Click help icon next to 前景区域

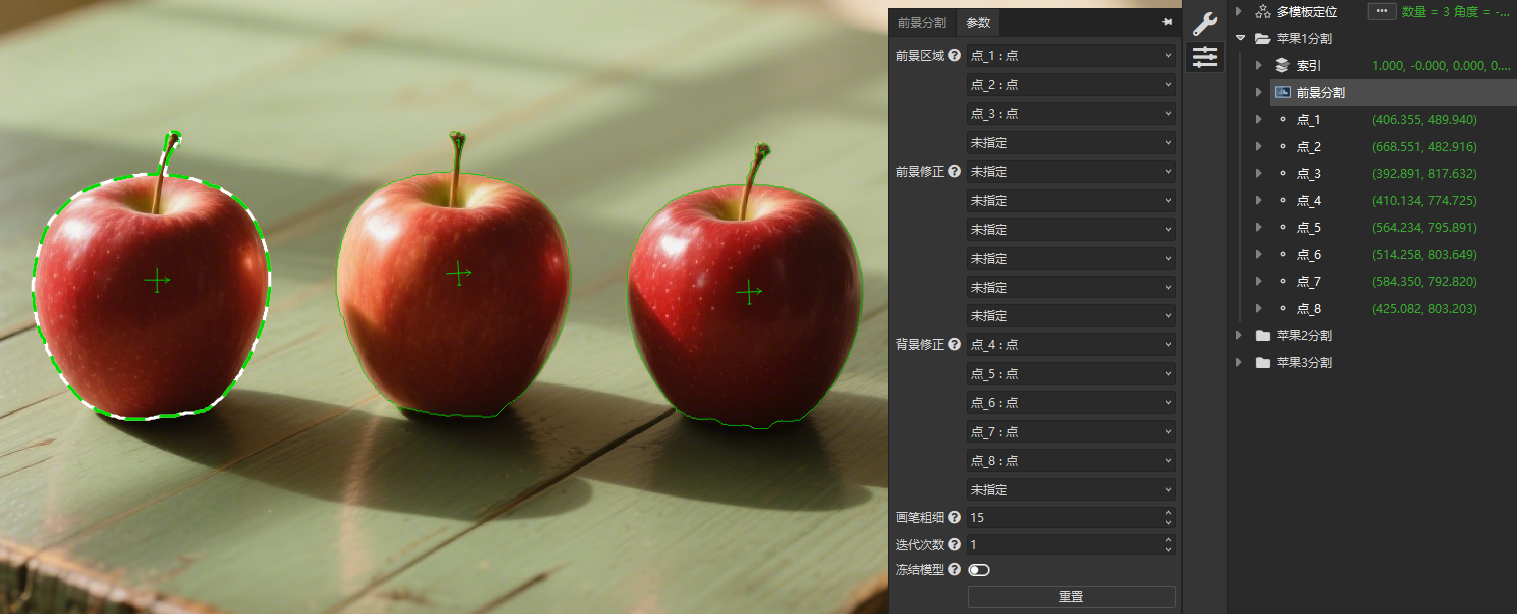click(954, 56)
